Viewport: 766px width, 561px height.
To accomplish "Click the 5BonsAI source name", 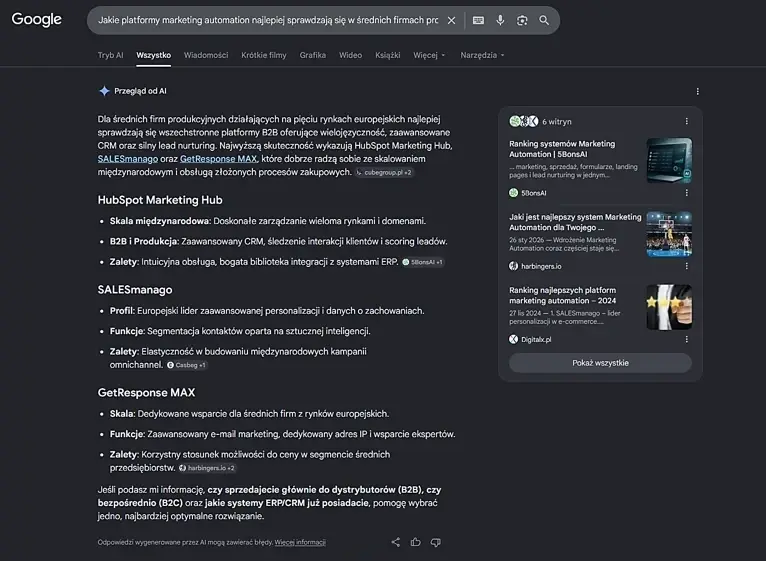I will pyautogui.click(x=533, y=193).
